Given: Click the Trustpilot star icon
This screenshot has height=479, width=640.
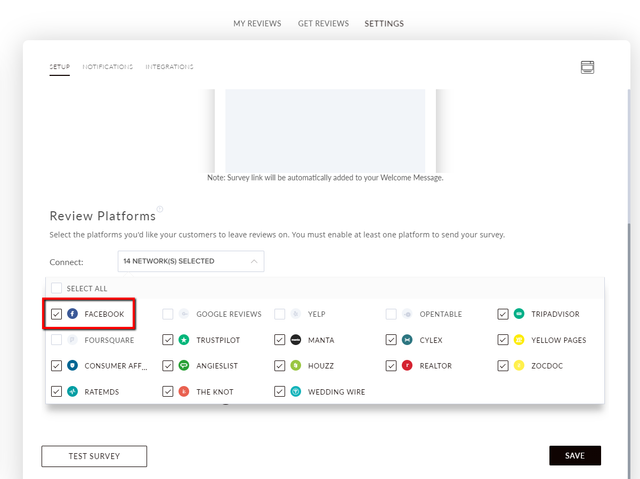Looking at the screenshot, I should [x=184, y=339].
